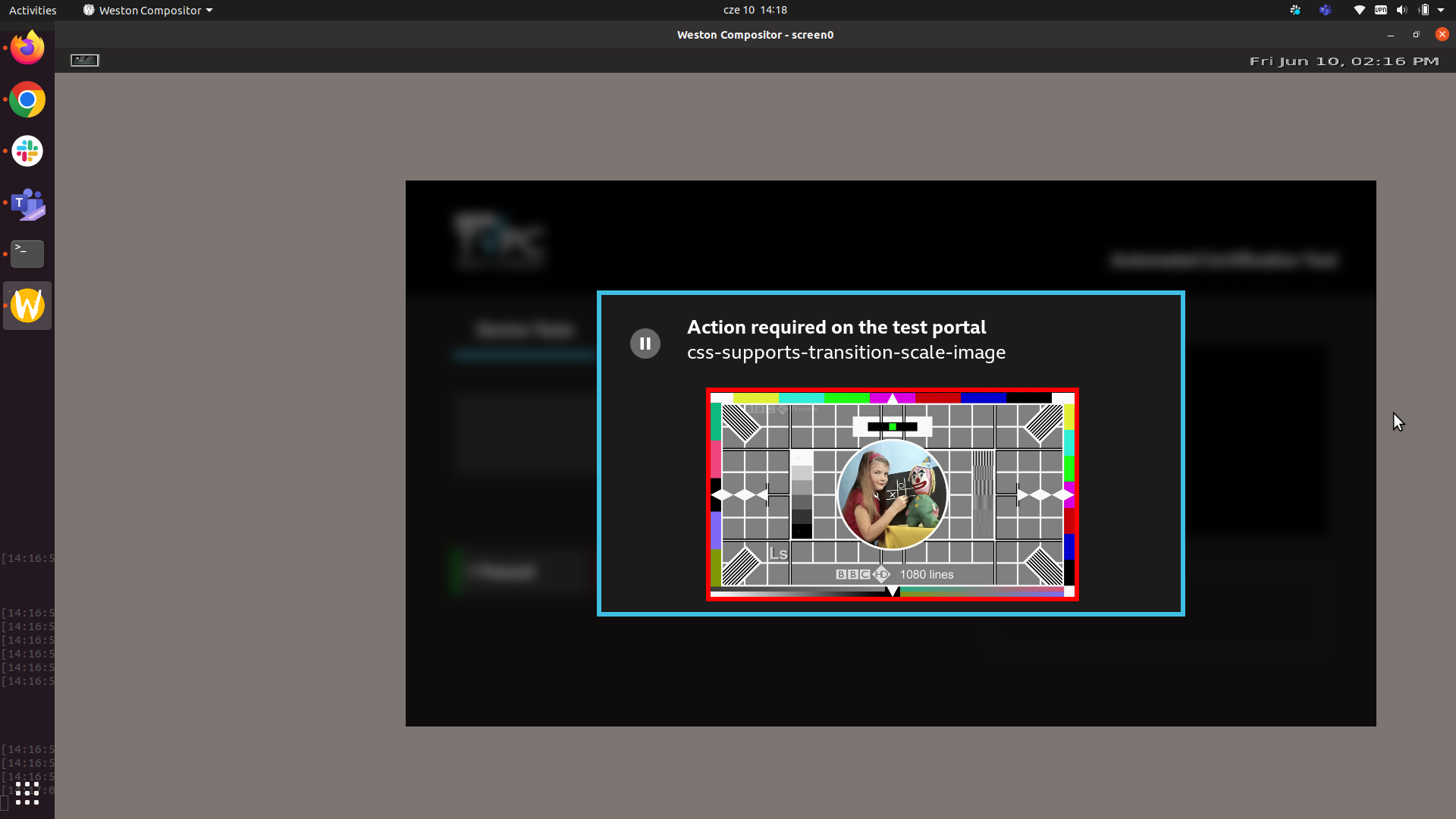This screenshot has height=819, width=1456.
Task: Open the system menu dropdown arrow
Action: (1441, 10)
